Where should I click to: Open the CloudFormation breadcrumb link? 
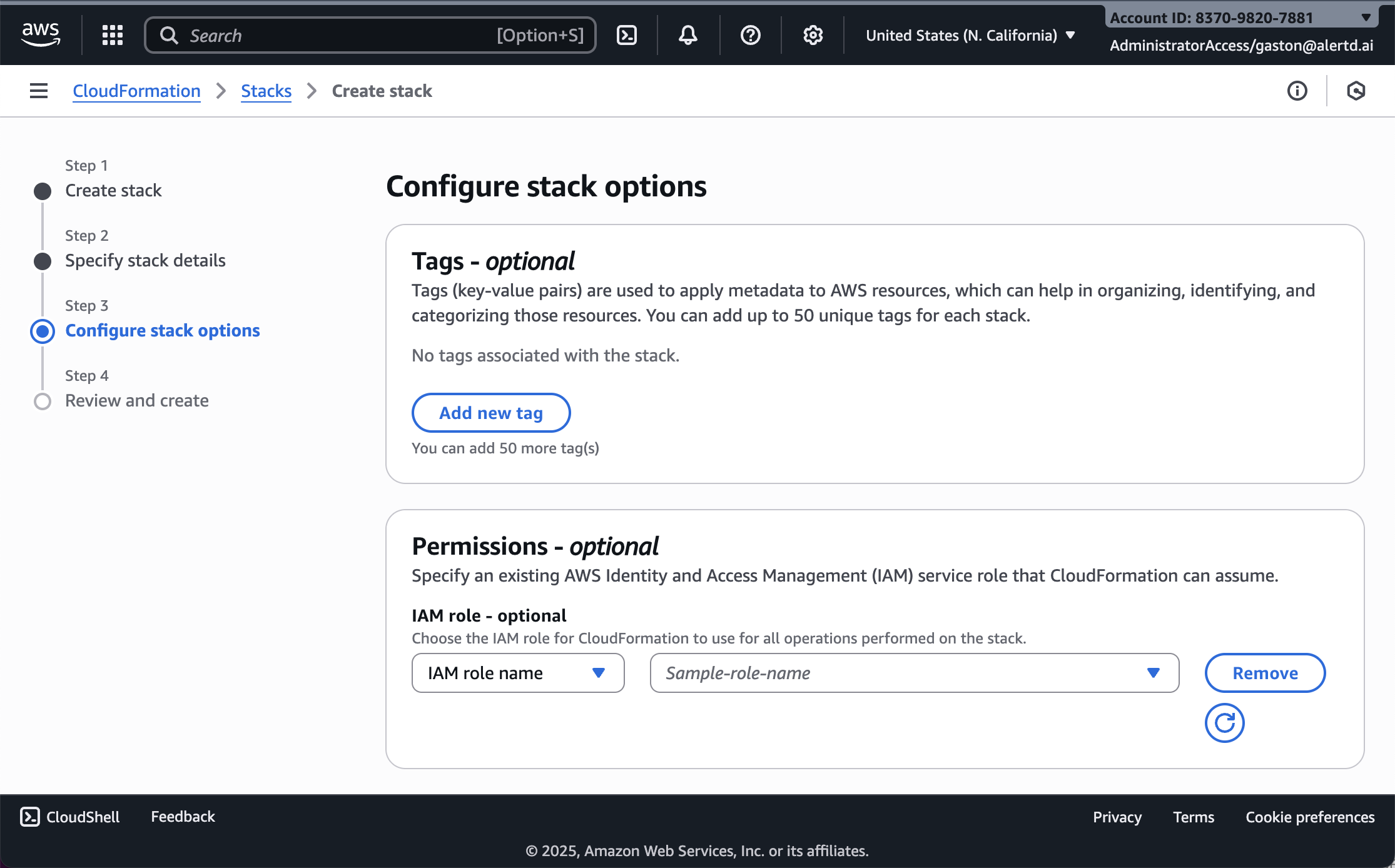pos(136,91)
